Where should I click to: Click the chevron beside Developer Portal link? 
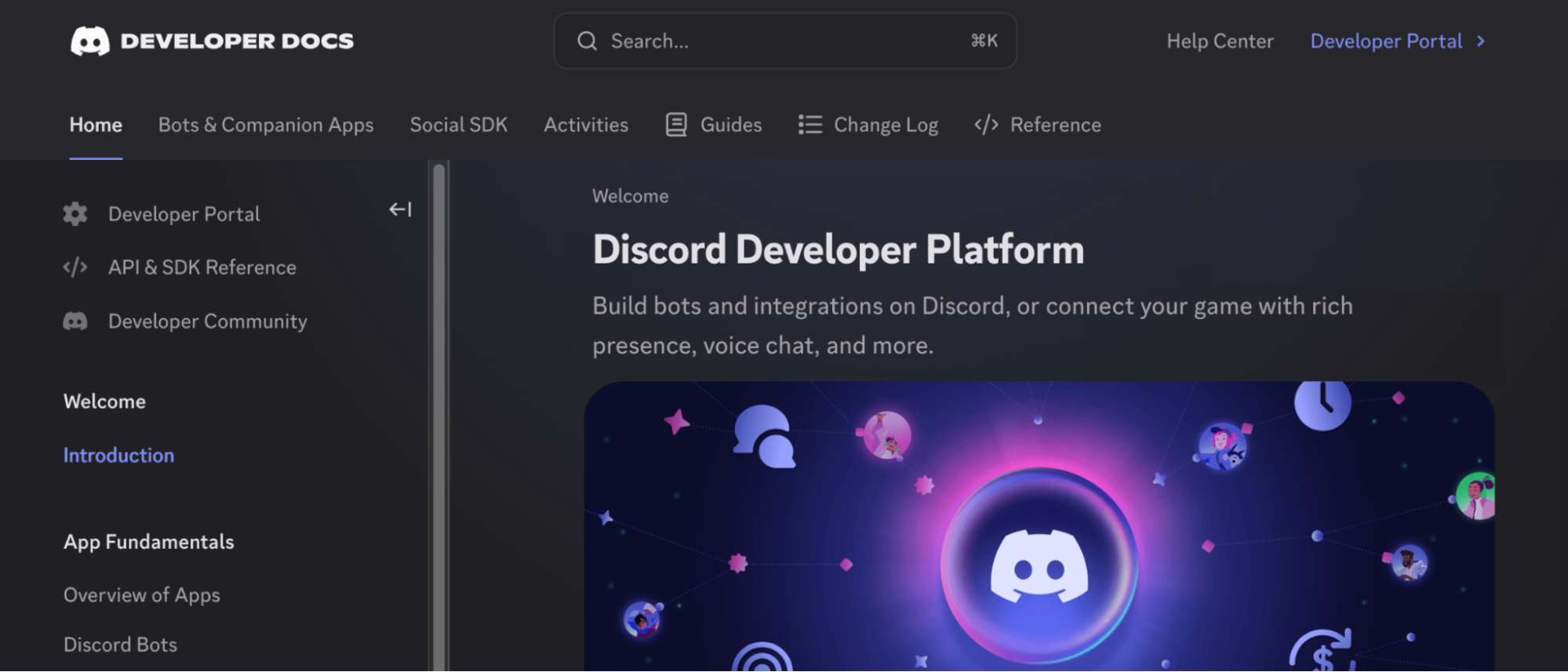tap(1481, 41)
